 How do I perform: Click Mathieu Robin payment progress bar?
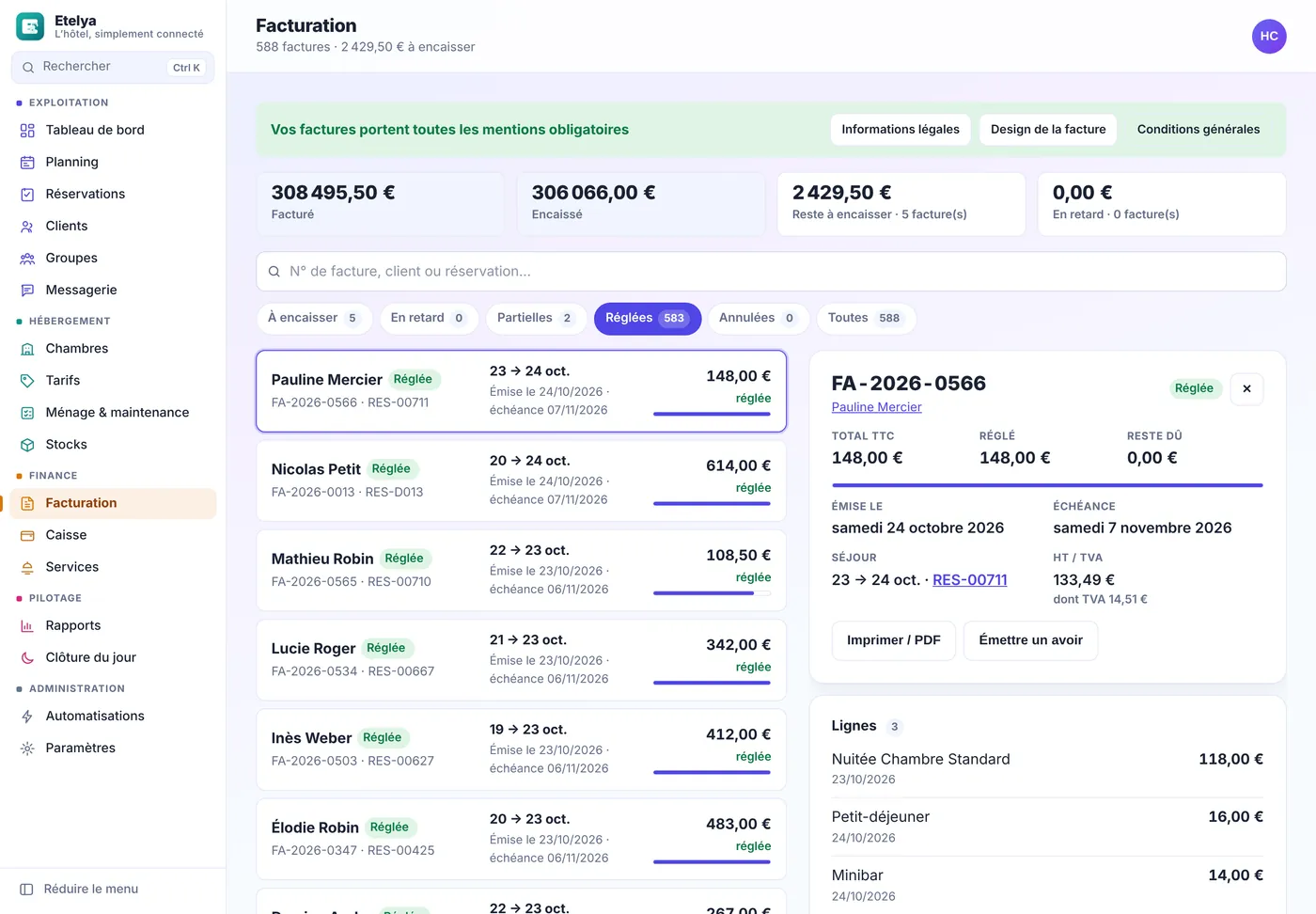(712, 593)
